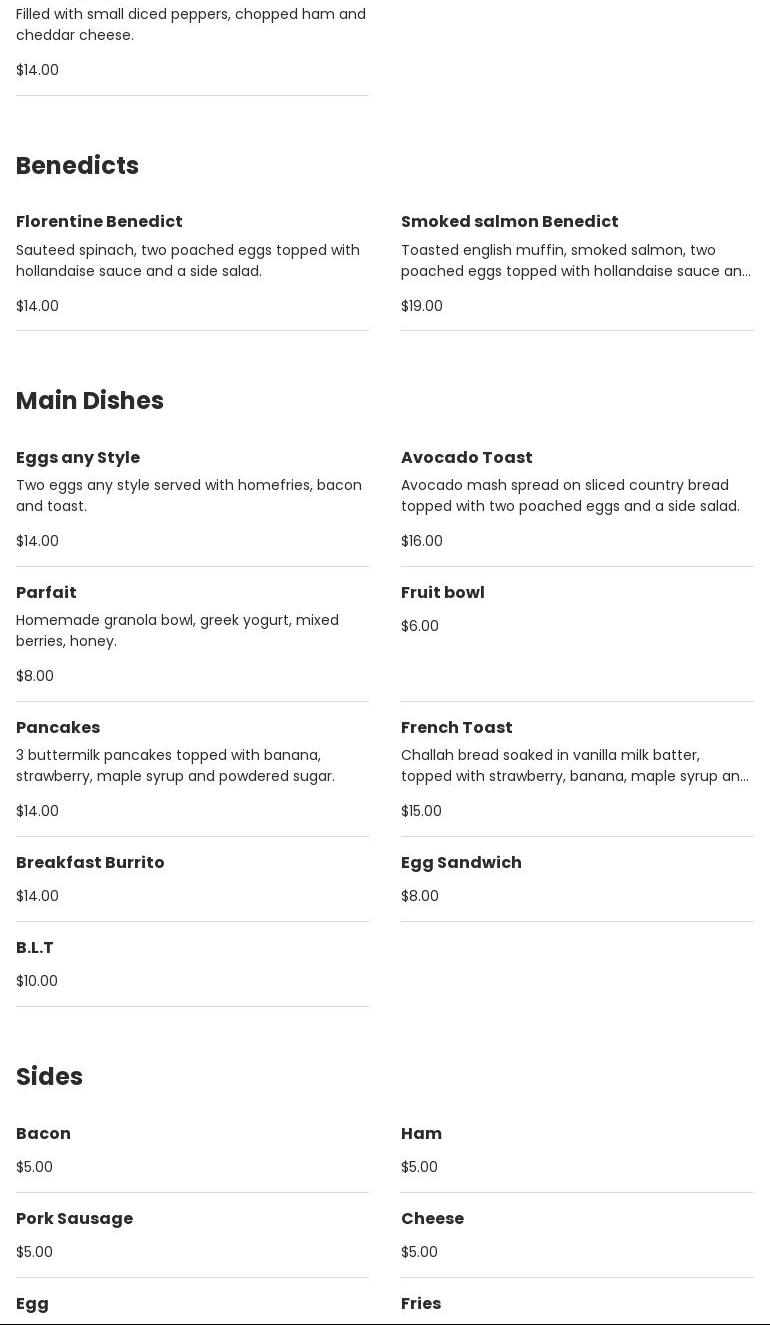
Task: Click the Main Dishes section heading
Action: point(90,401)
